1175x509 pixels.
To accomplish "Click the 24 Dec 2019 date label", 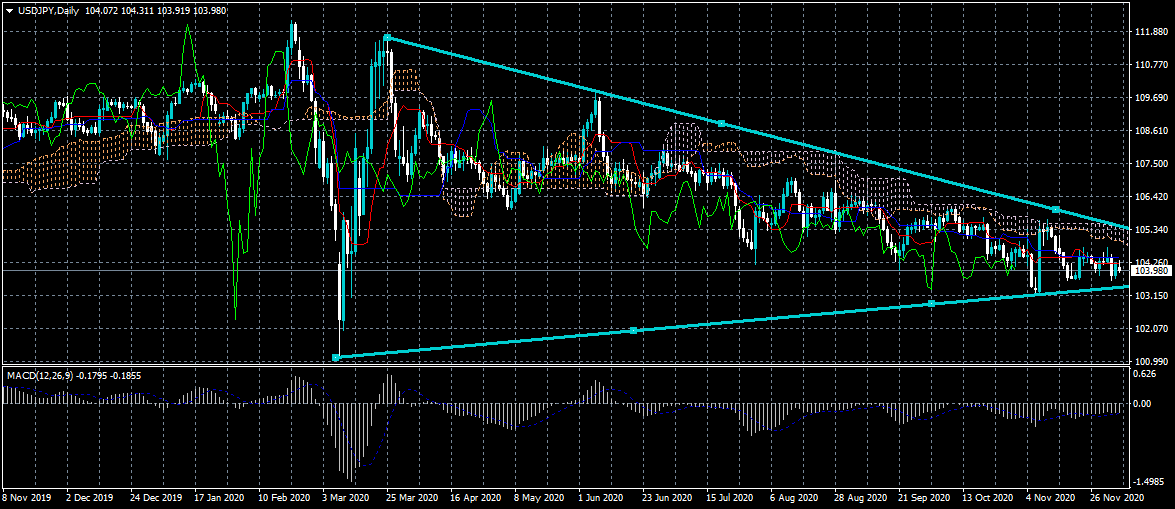I will click(x=156, y=498).
